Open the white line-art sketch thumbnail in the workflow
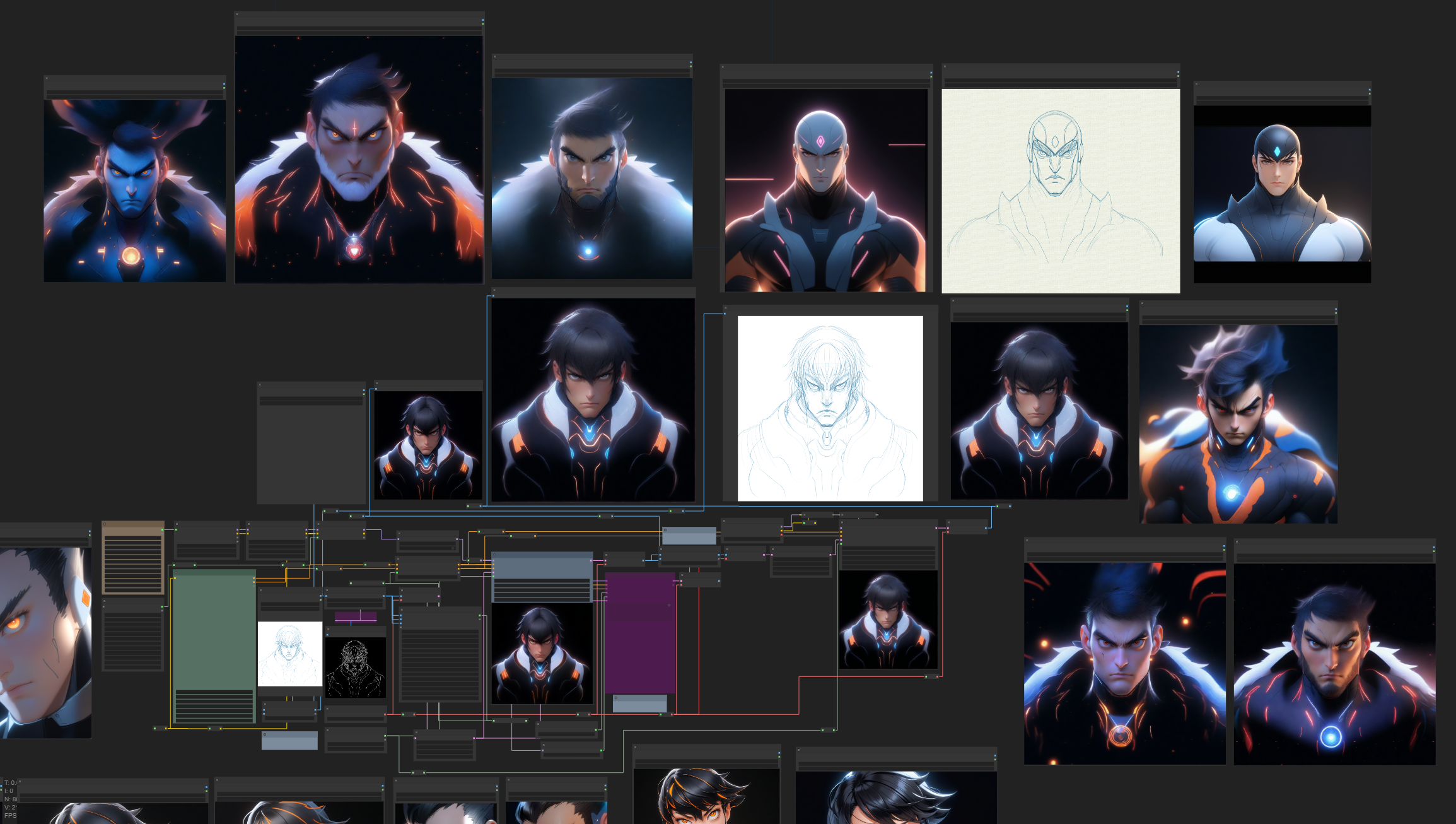The width and height of the screenshot is (1456, 824). click(289, 654)
